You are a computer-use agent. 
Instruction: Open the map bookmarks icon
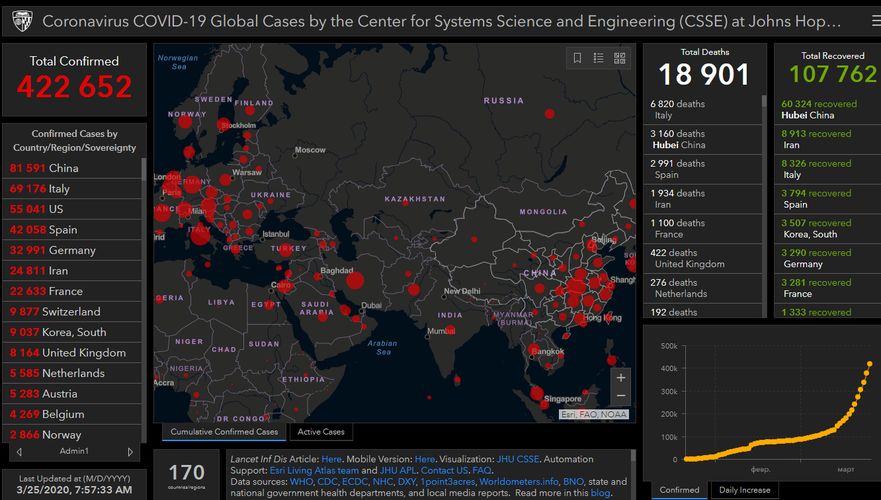[577, 58]
